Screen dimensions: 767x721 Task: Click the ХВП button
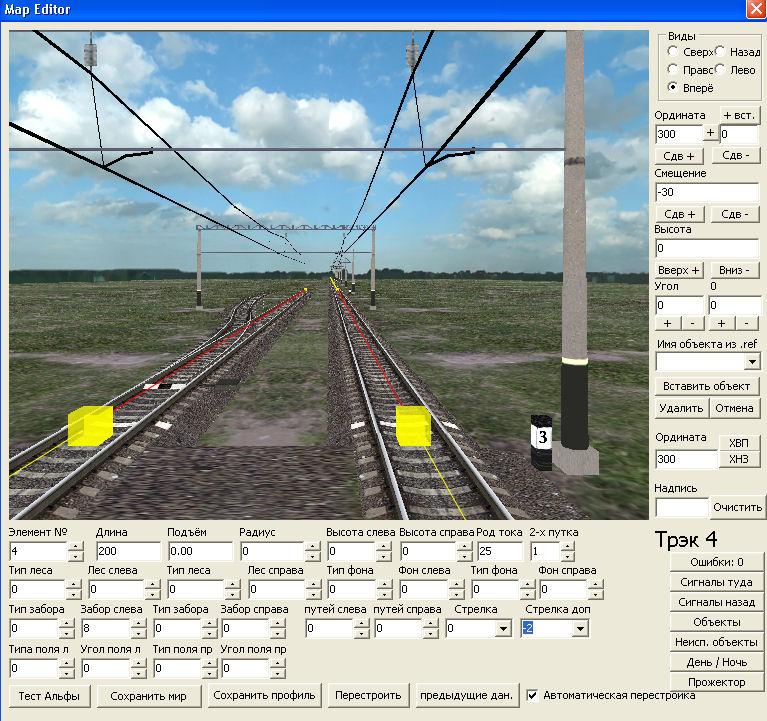point(739,443)
